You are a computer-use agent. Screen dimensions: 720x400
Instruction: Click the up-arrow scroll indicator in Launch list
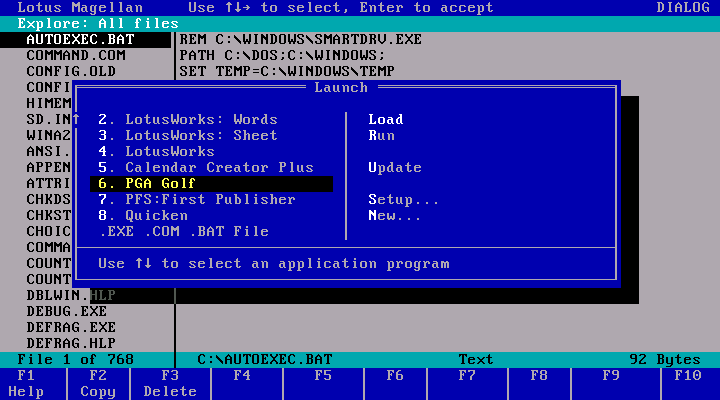point(76,119)
